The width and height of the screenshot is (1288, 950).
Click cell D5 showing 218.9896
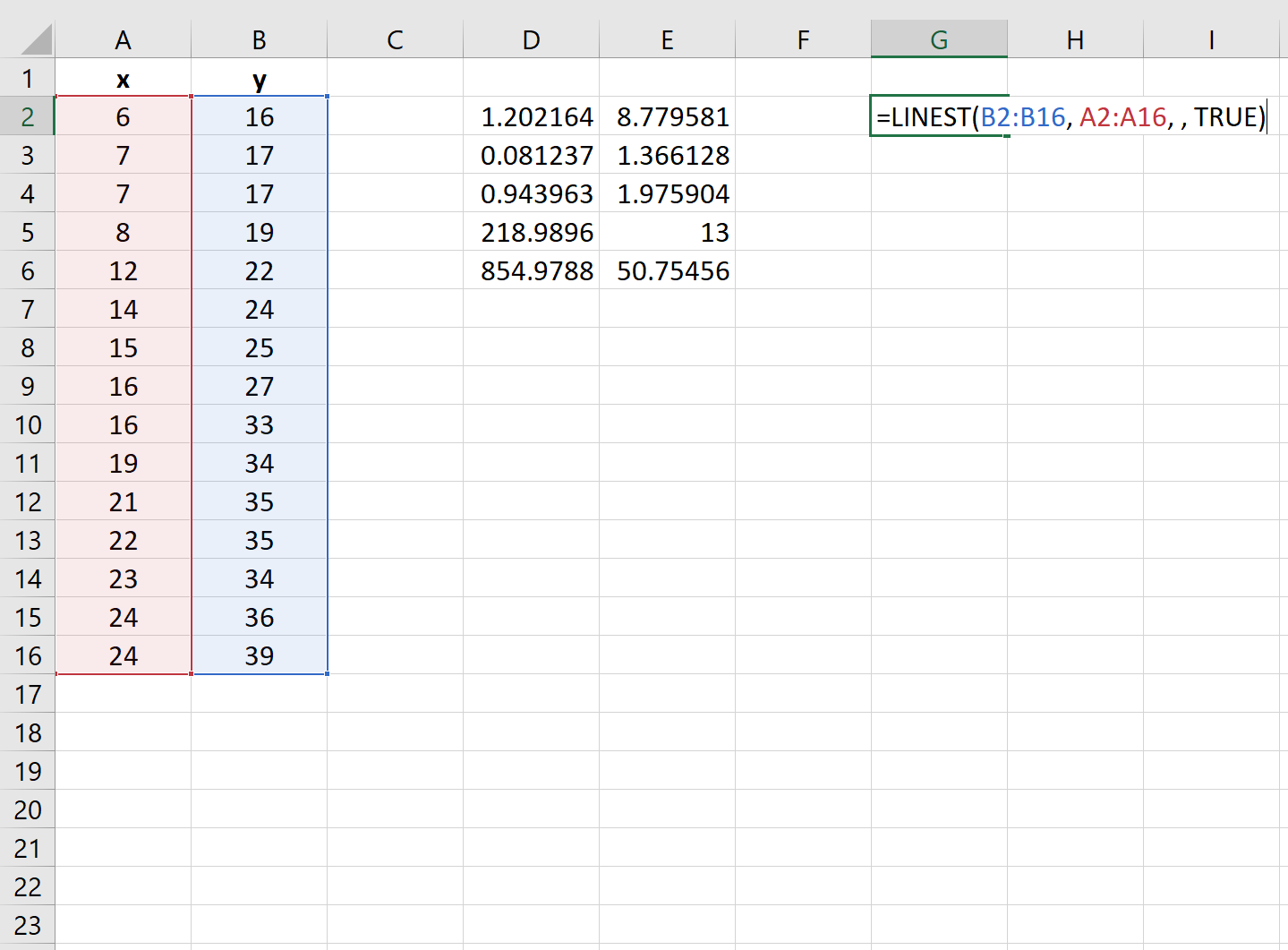[532, 232]
